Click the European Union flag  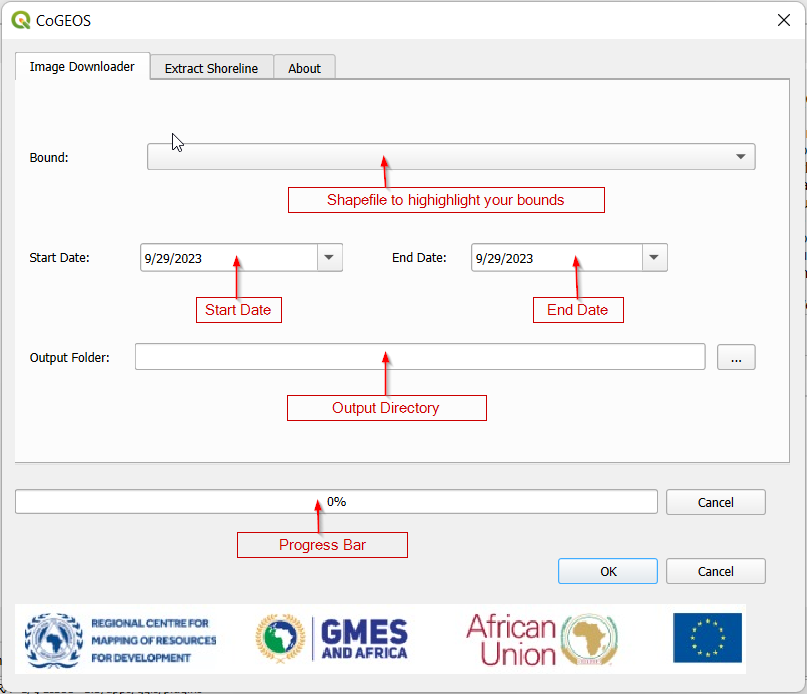click(x=707, y=637)
